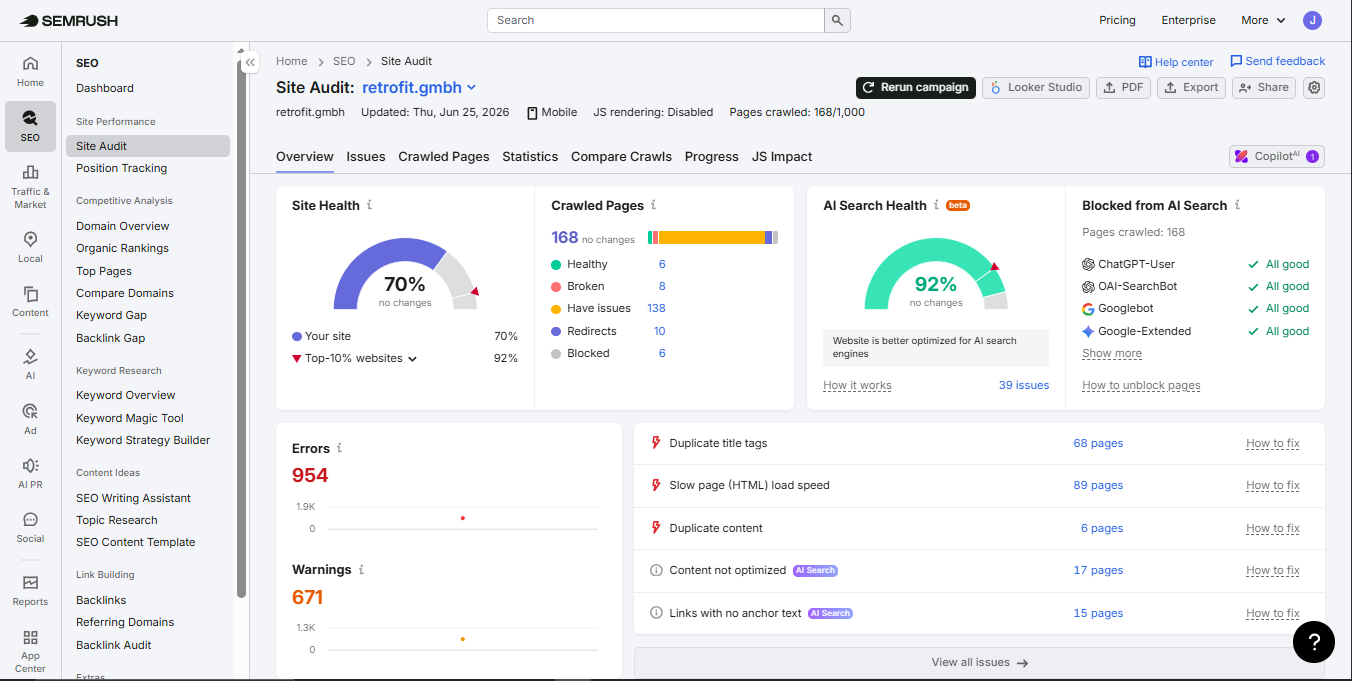Open the Ad sidebar icon
Screen dimensions: 1352x681
(30, 419)
